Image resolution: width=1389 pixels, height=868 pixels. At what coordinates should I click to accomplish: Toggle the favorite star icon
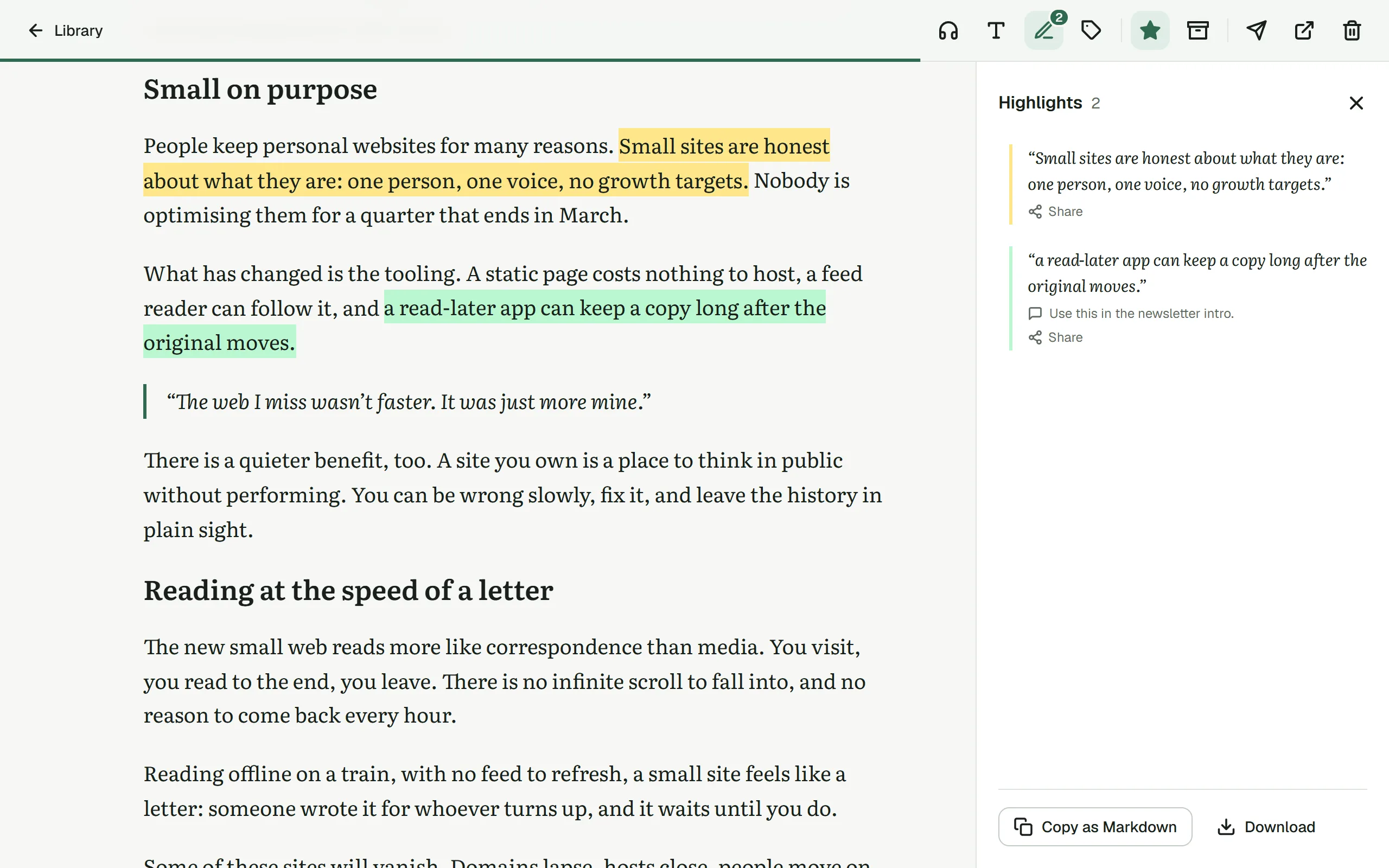[x=1150, y=30]
